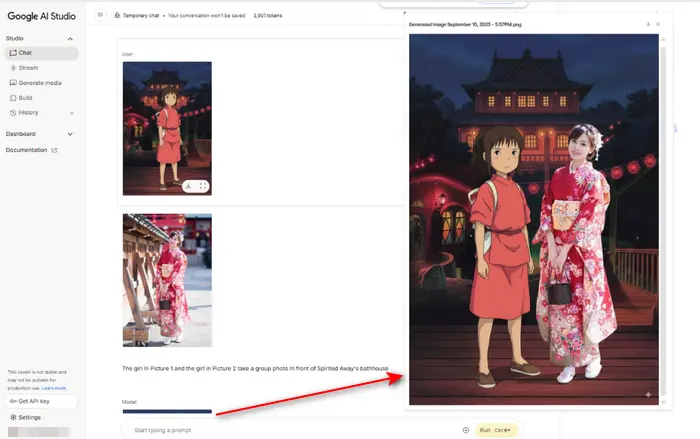This screenshot has width=700, height=439.
Task: Open Settings in the sidebar
Action: pos(25,417)
